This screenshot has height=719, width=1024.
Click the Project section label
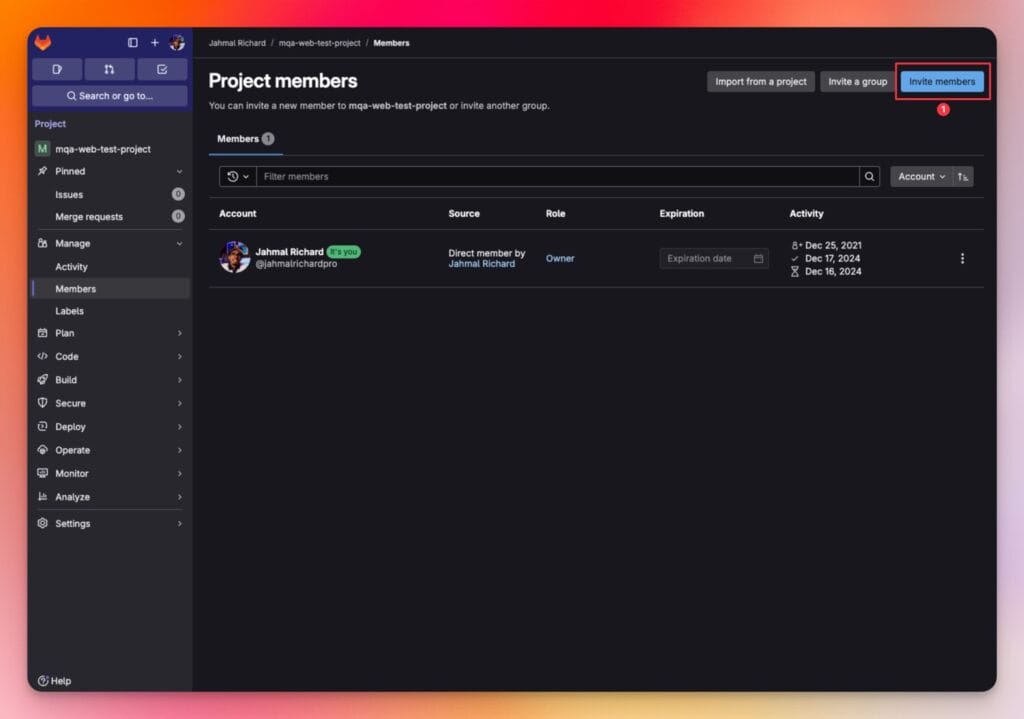pyautogui.click(x=50, y=124)
